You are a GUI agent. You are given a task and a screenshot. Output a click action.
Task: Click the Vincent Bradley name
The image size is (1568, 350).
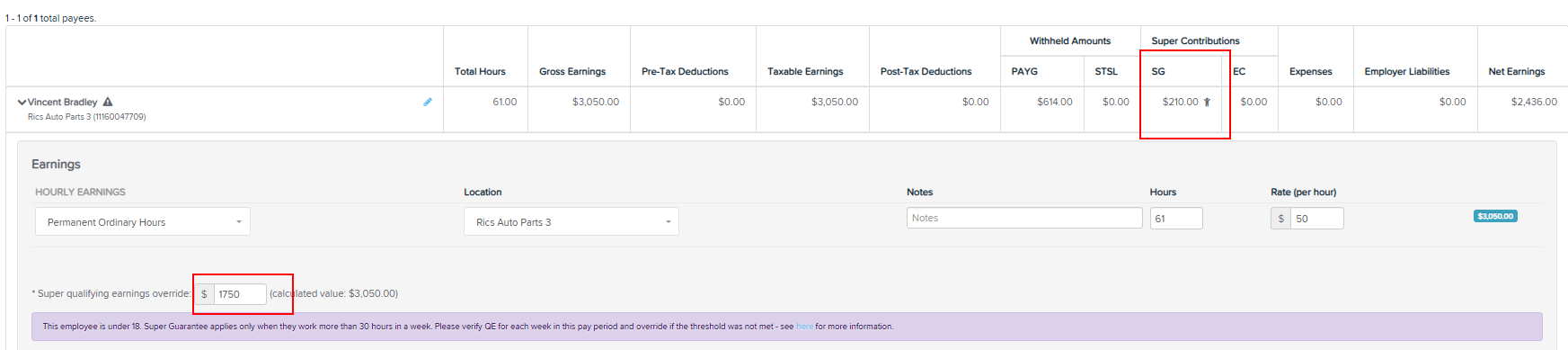pyautogui.click(x=62, y=102)
